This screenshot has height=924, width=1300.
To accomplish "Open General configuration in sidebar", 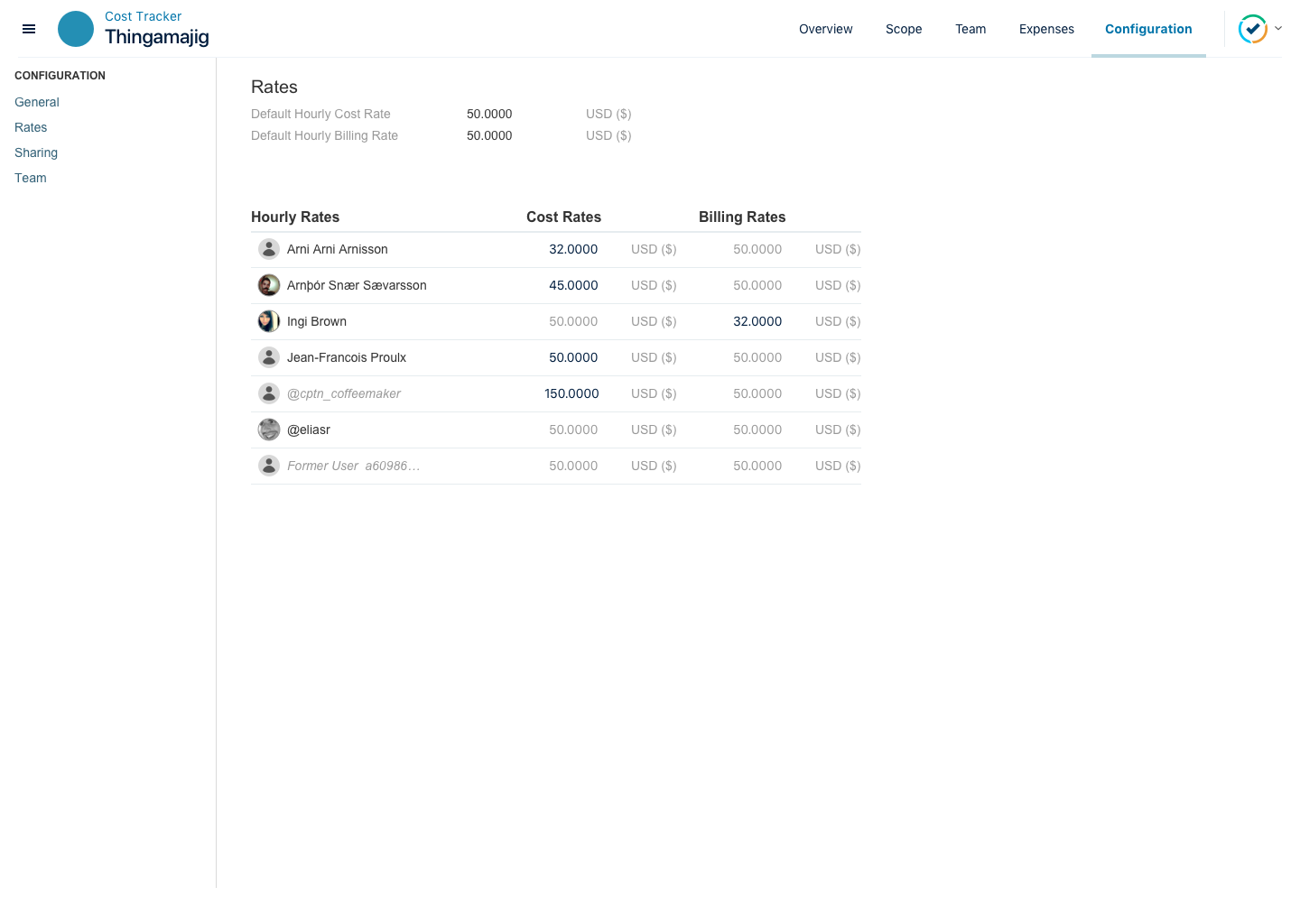I will 37,102.
